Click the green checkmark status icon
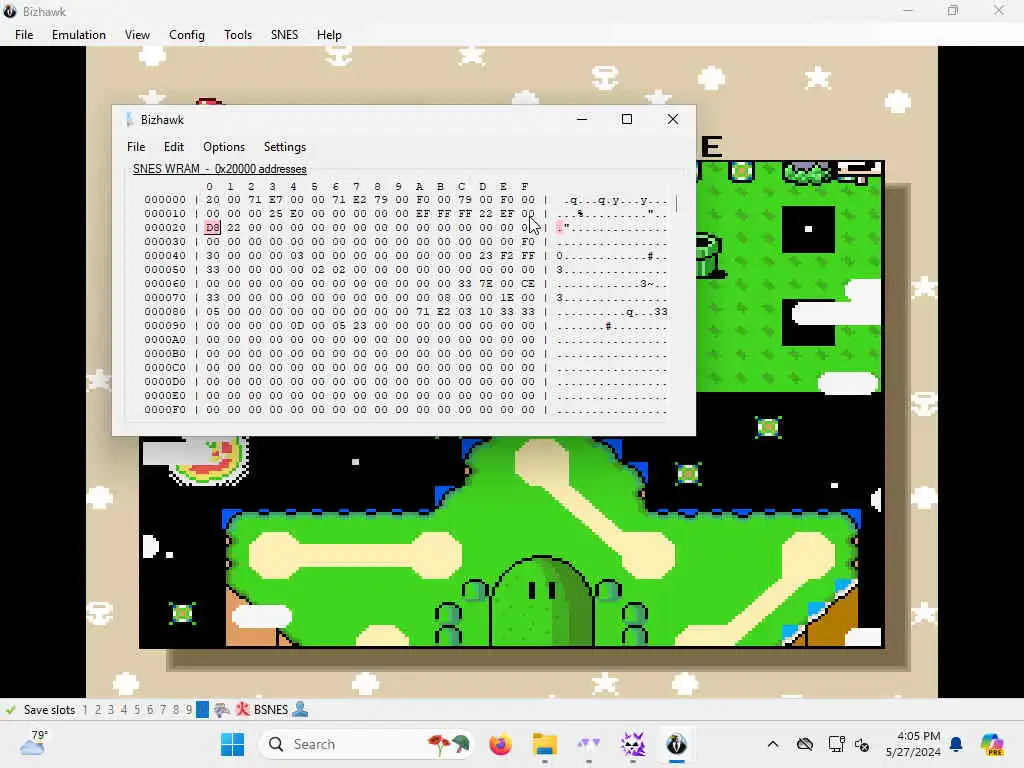Screen dimensions: 1024x768 (10, 709)
